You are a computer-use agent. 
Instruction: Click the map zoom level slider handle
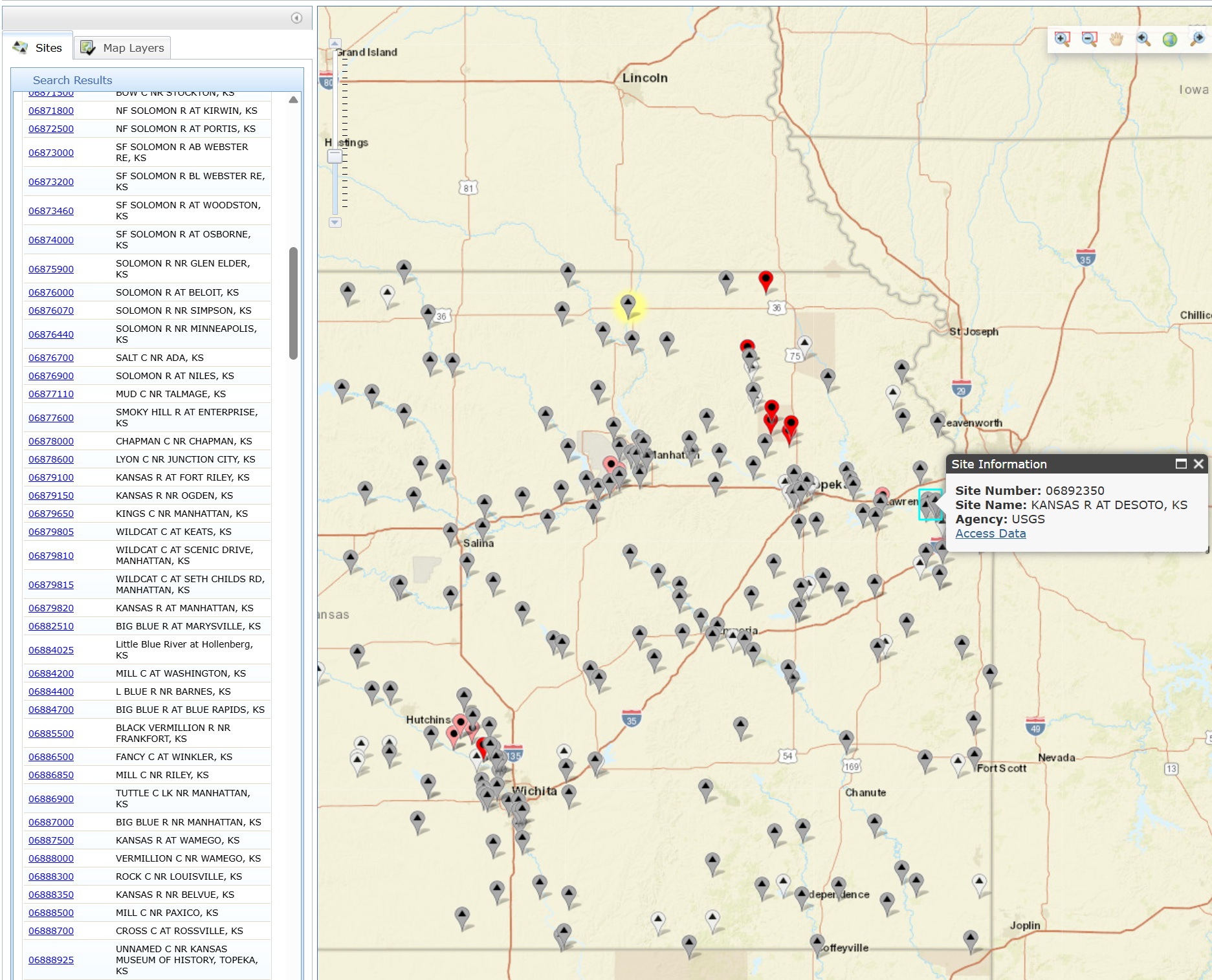(334, 156)
